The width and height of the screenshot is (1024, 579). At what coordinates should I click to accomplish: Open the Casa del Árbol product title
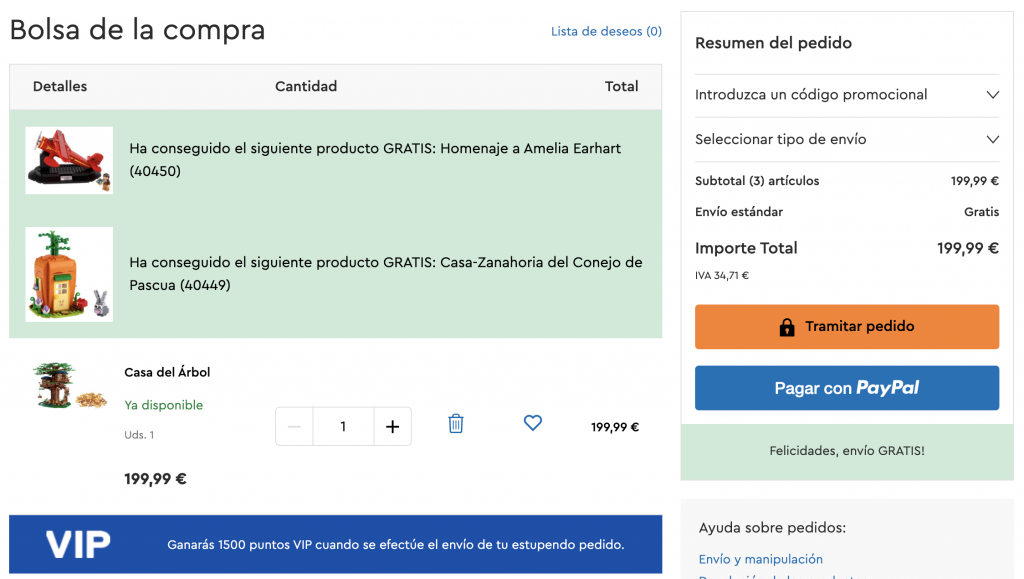167,372
